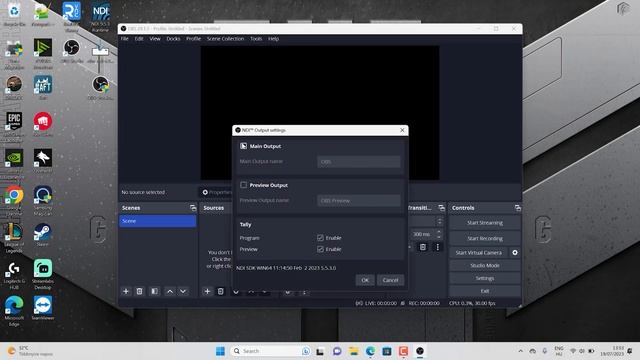This screenshot has height=360, width=640.
Task: Open Settings from Controls dock
Action: coord(485,278)
